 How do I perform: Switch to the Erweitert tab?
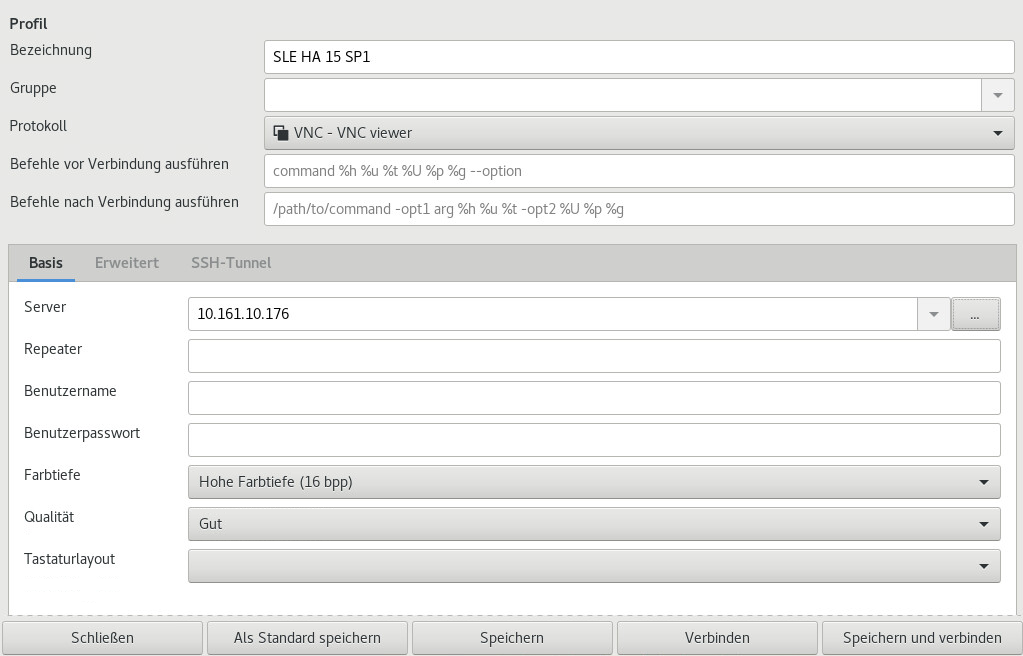[x=127, y=263]
